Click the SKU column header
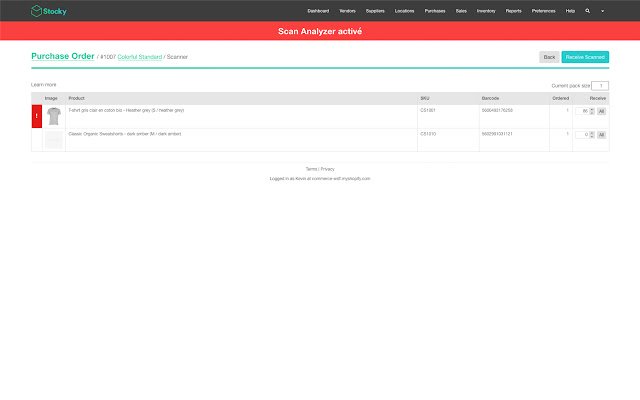640x400 pixels. (425, 98)
